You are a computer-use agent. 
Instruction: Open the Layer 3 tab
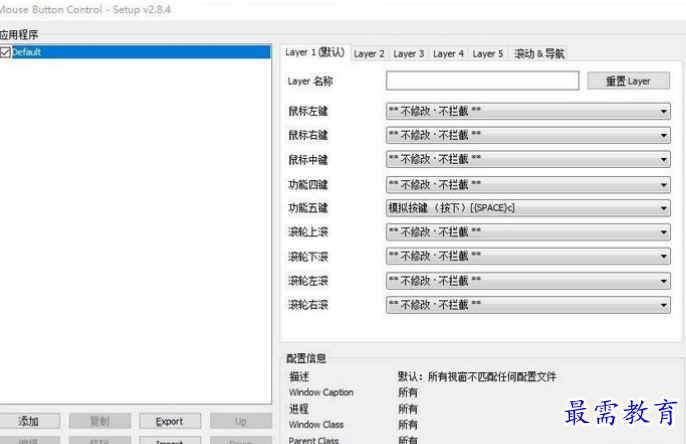(x=408, y=54)
